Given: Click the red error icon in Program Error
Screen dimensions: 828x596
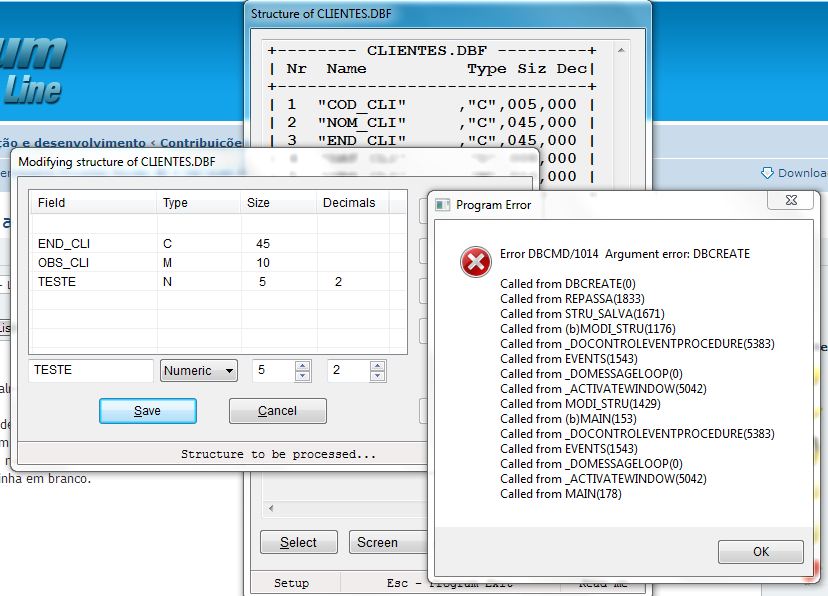Looking at the screenshot, I should pos(475,262).
